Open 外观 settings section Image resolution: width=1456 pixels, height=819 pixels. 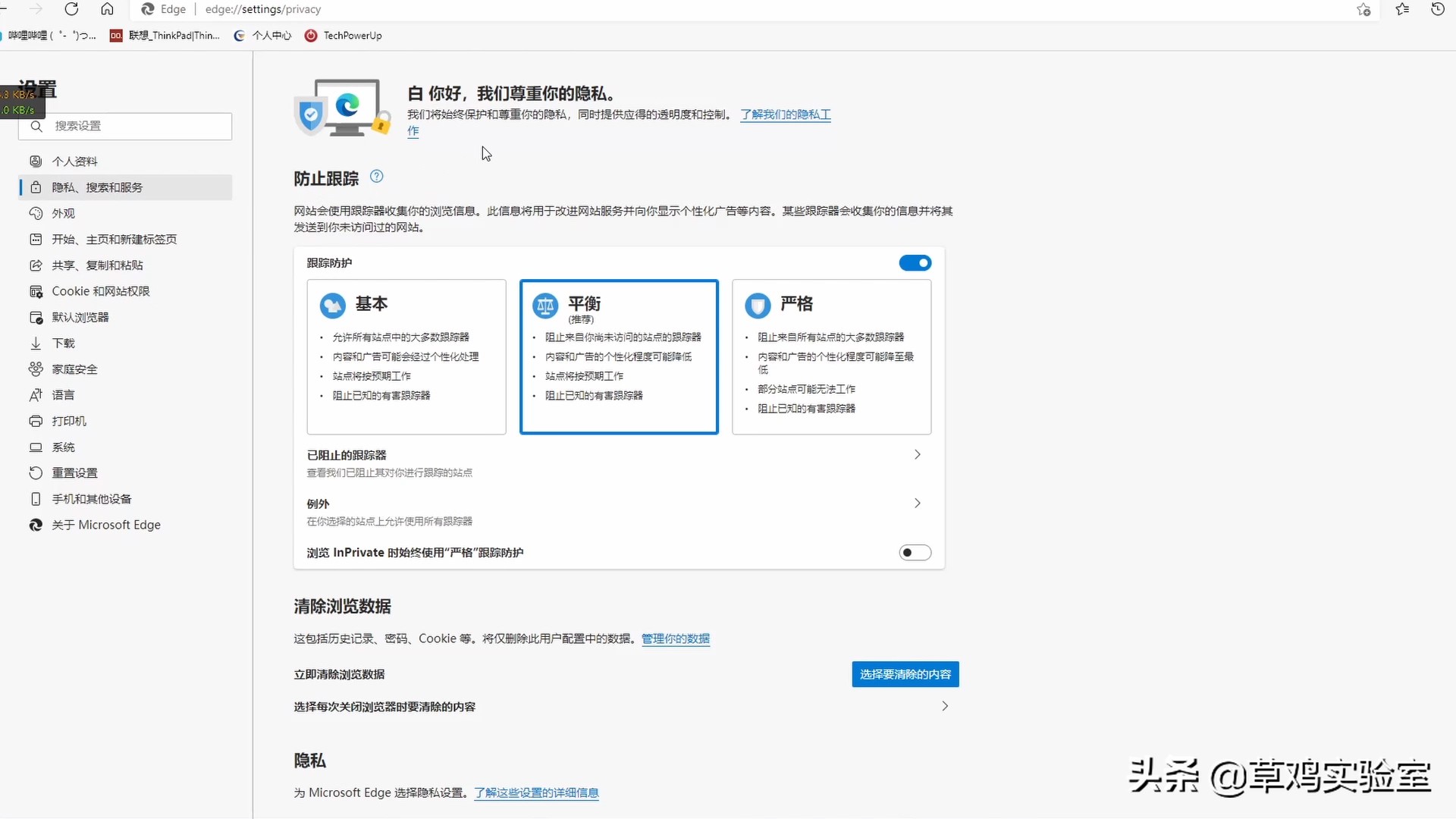click(125, 213)
